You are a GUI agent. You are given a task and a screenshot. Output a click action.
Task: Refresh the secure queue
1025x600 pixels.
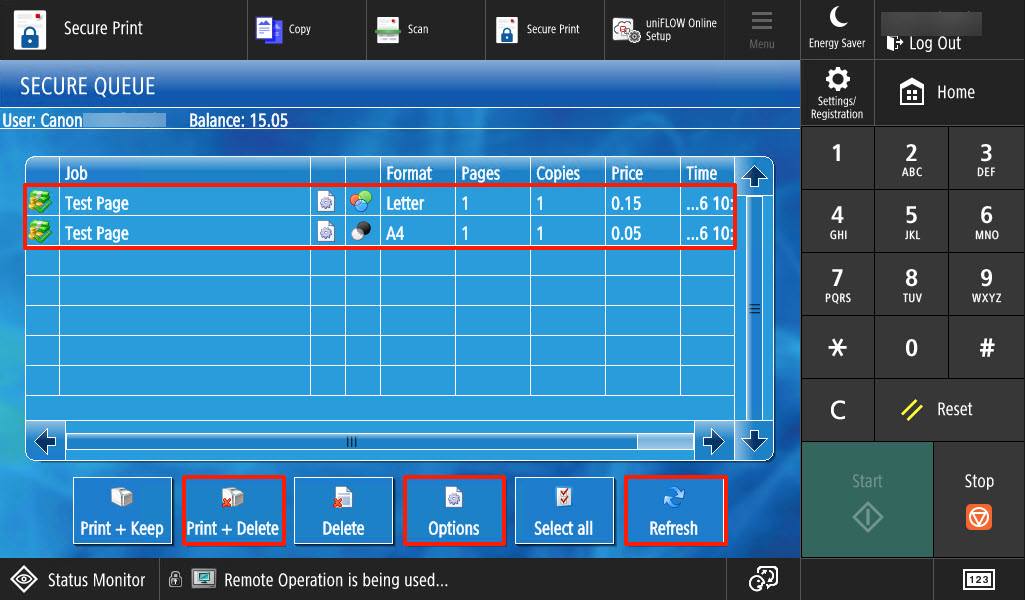674,510
